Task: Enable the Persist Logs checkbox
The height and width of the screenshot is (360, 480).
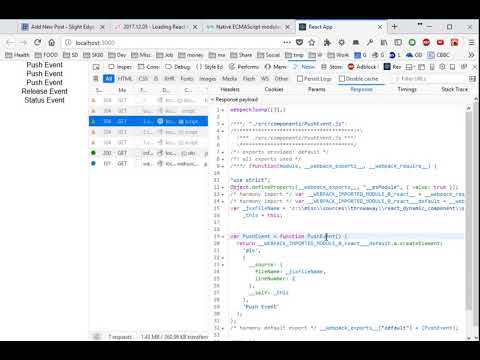Action: 300,79
